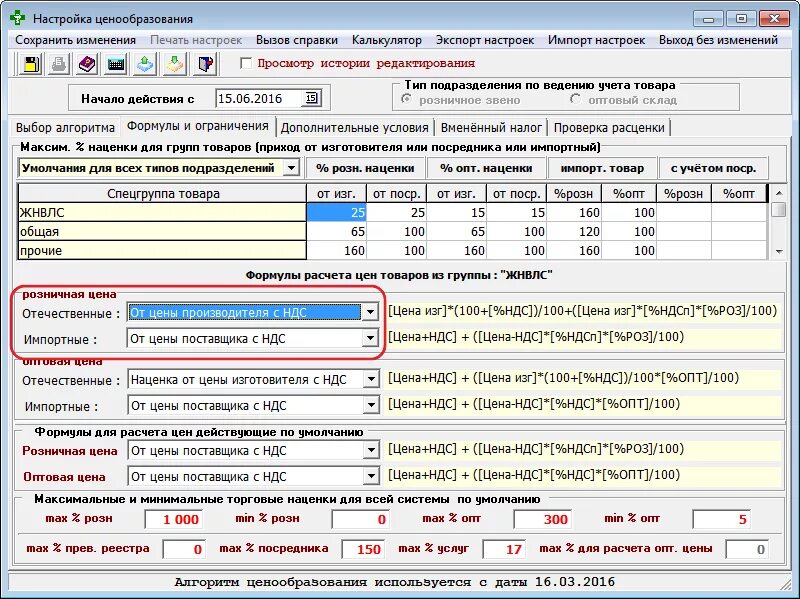Click exit without changes door icon

click(205, 64)
